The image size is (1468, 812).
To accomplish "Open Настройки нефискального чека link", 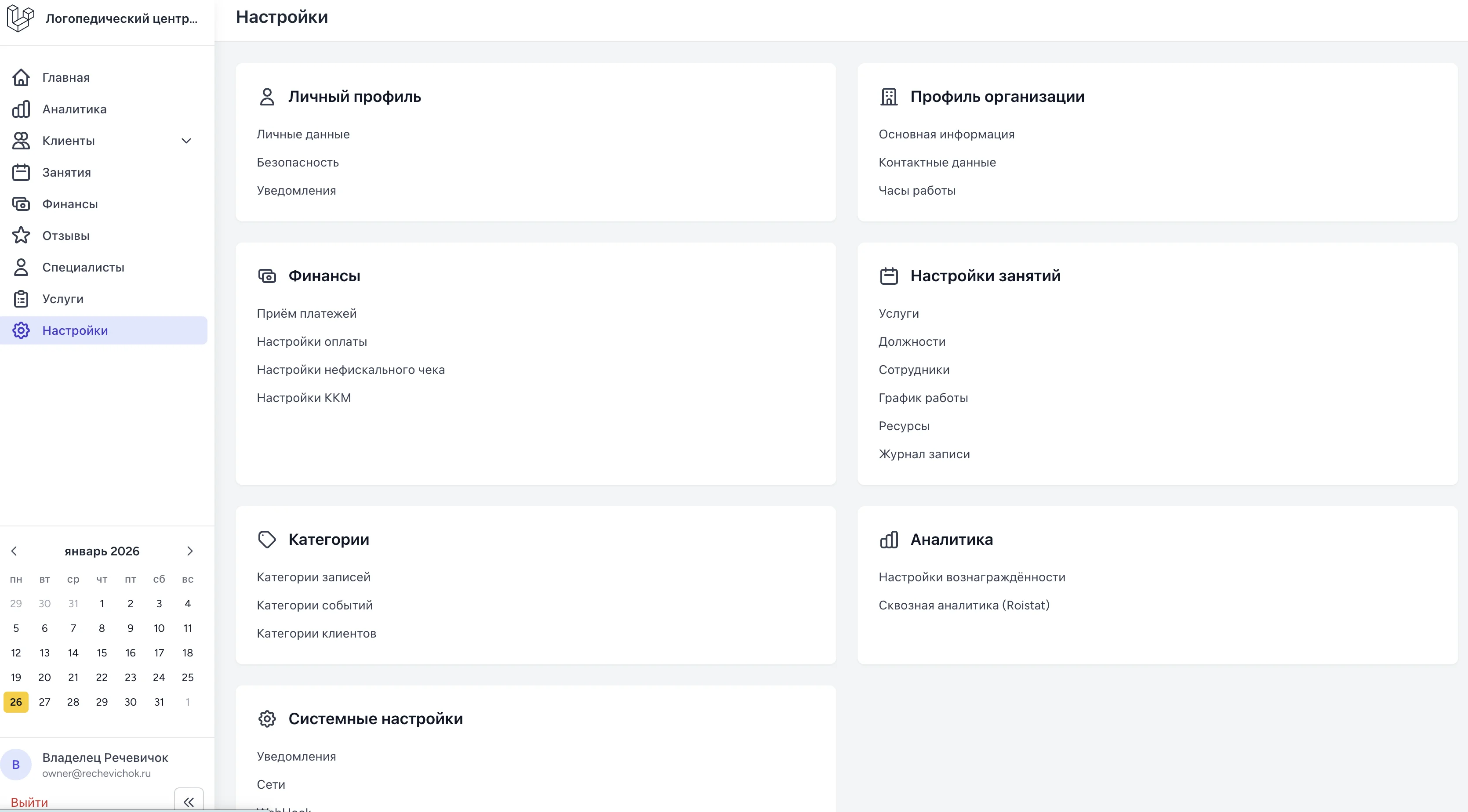I will coord(350,370).
